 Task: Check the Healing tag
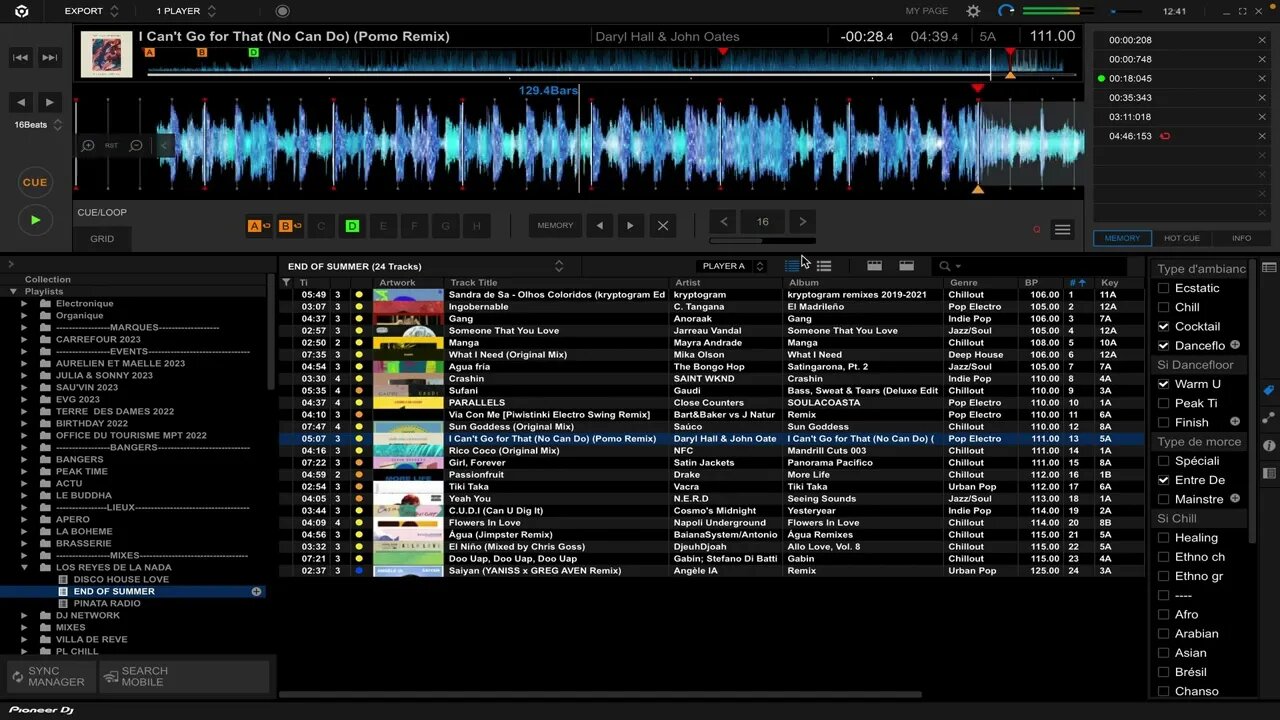1163,537
